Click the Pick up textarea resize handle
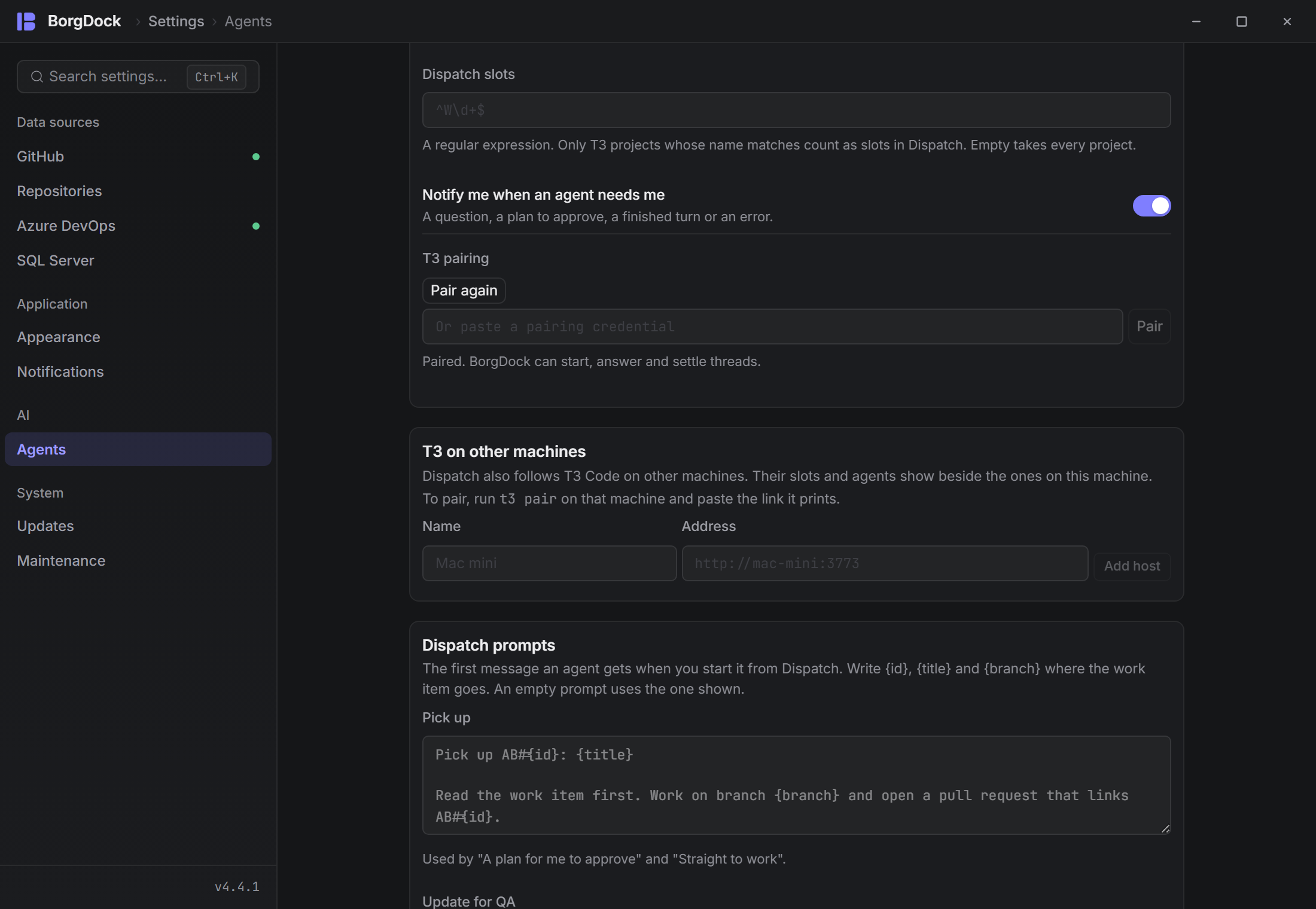Screen dimensions: 1316x909 [x=1165, y=829]
